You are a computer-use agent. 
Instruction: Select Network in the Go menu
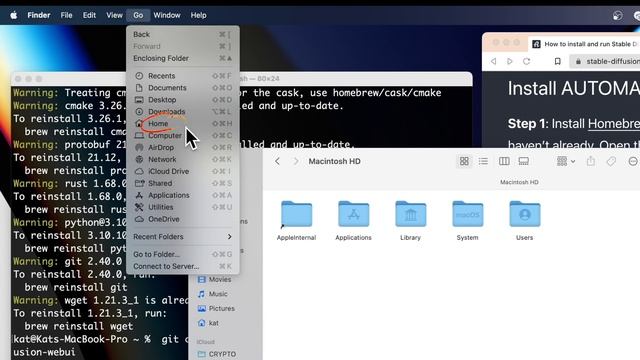[x=182, y=159]
